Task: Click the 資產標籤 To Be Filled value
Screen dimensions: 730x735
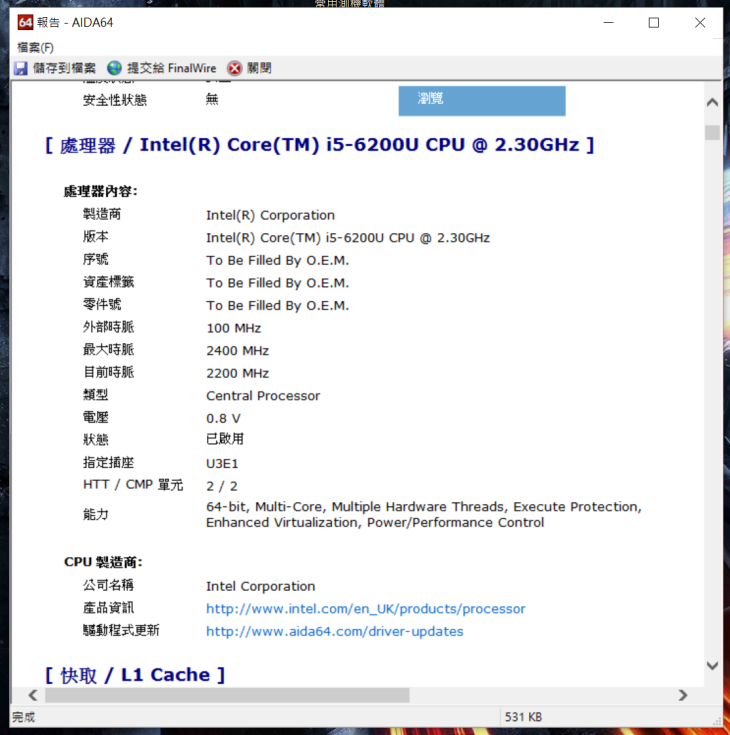Action: [x=278, y=283]
